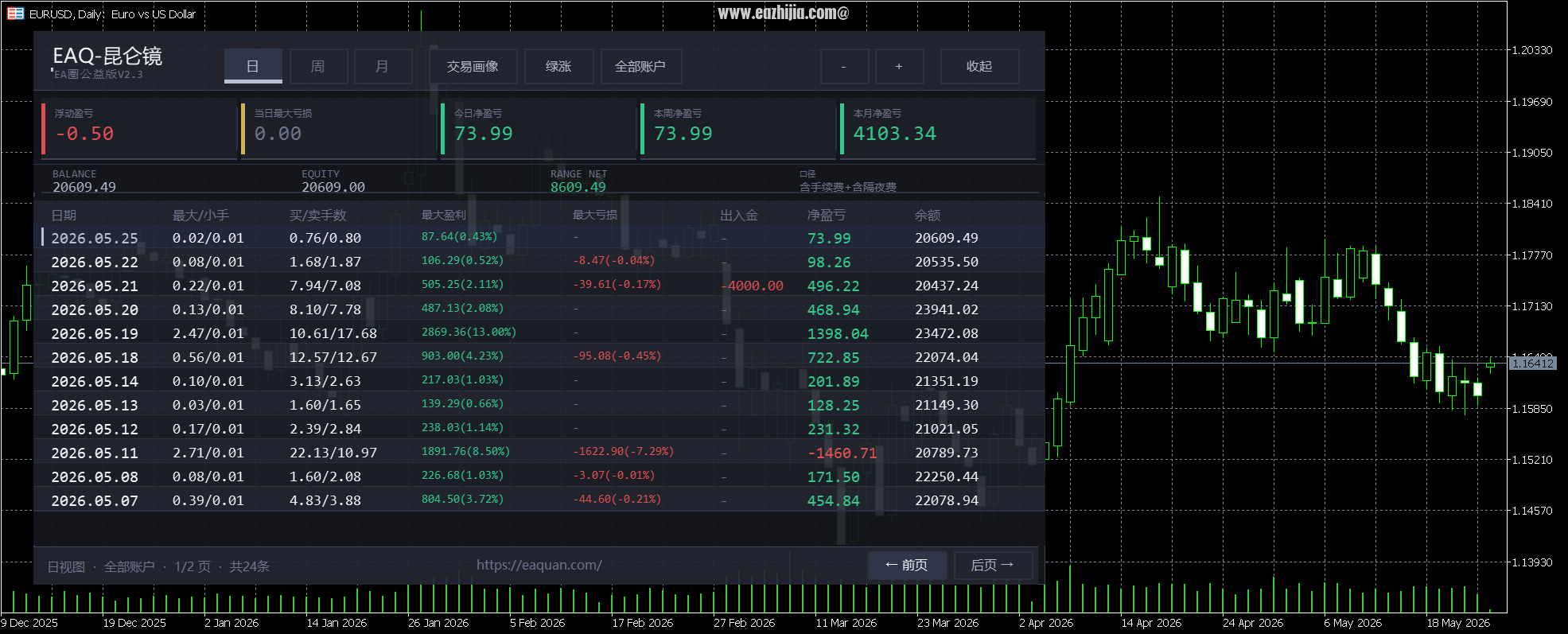Image resolution: width=1568 pixels, height=634 pixels.
Task: Open the https://eaquan.com/ link
Action: 539,565
